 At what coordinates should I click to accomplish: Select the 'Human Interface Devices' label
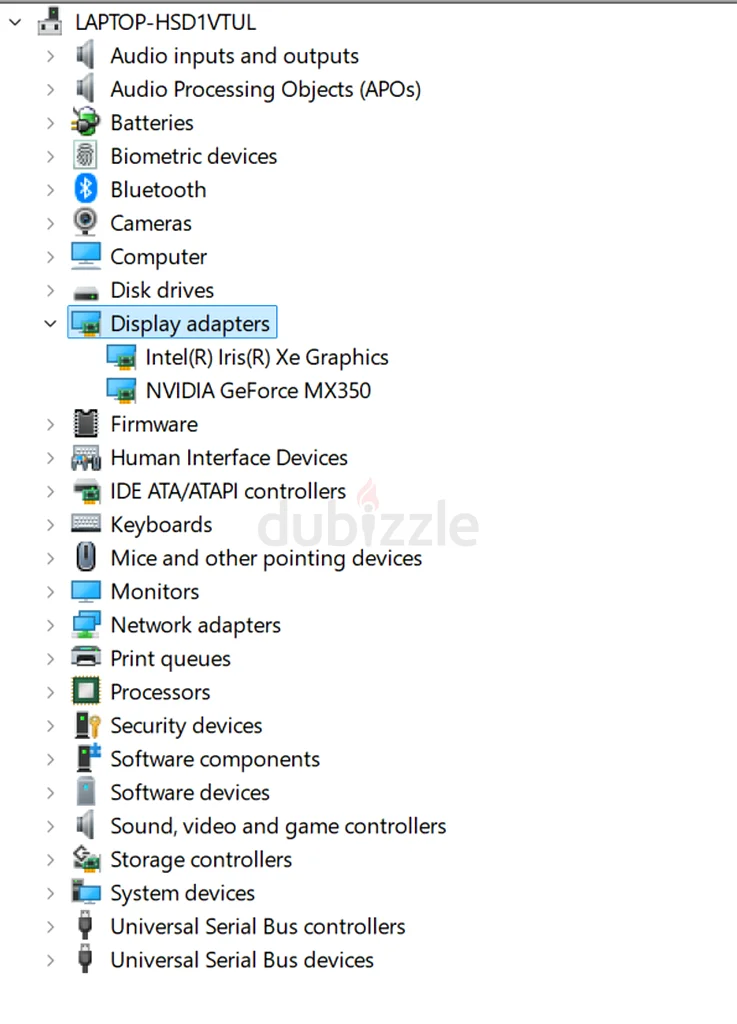[229, 457]
